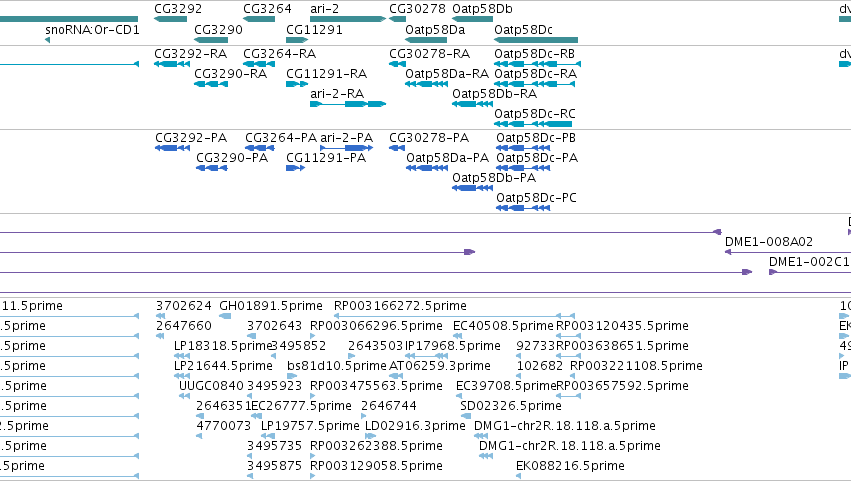Open transcript CG3290-RA
This screenshot has height=481, width=851.
point(231,74)
